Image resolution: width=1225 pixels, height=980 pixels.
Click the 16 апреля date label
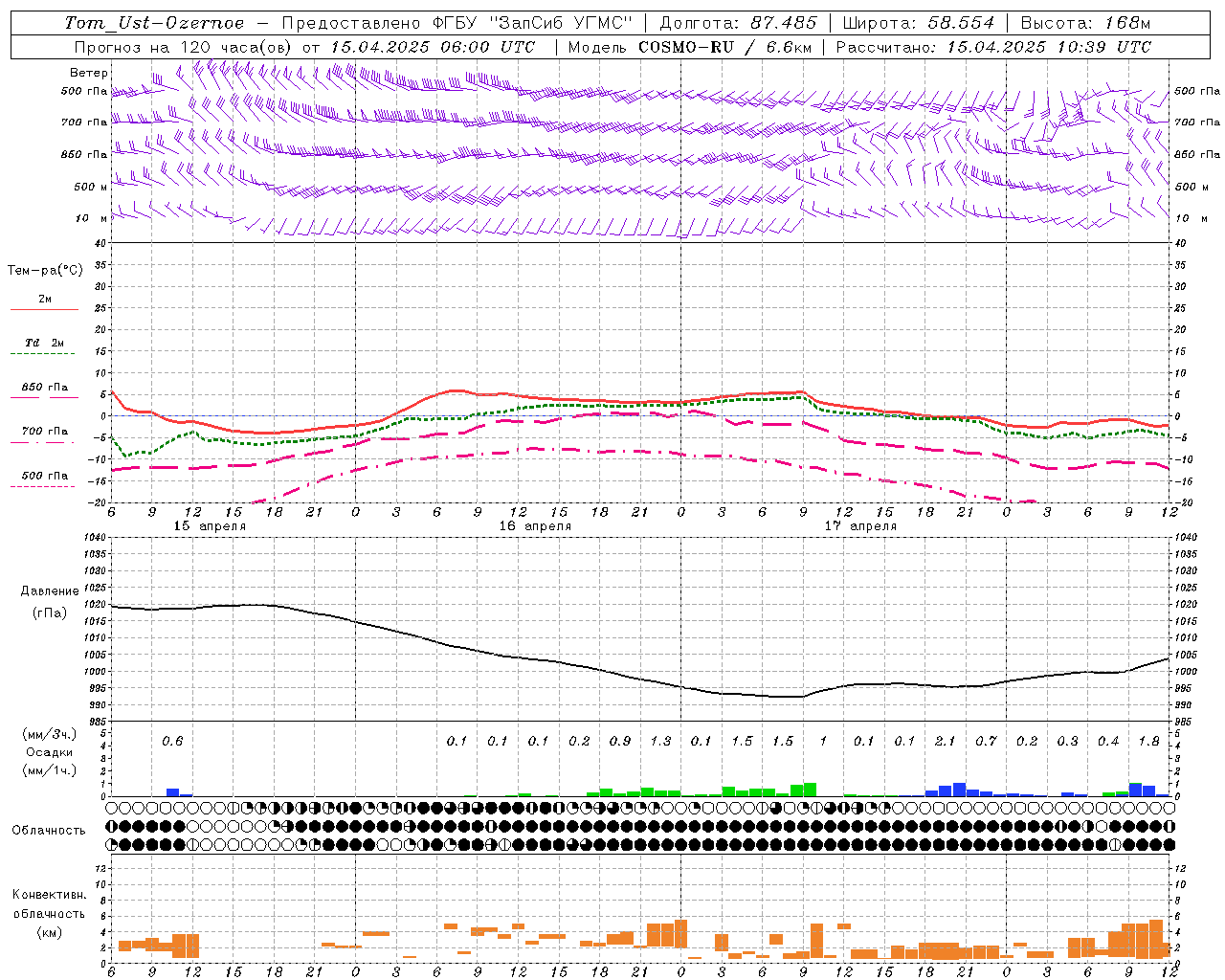(535, 526)
